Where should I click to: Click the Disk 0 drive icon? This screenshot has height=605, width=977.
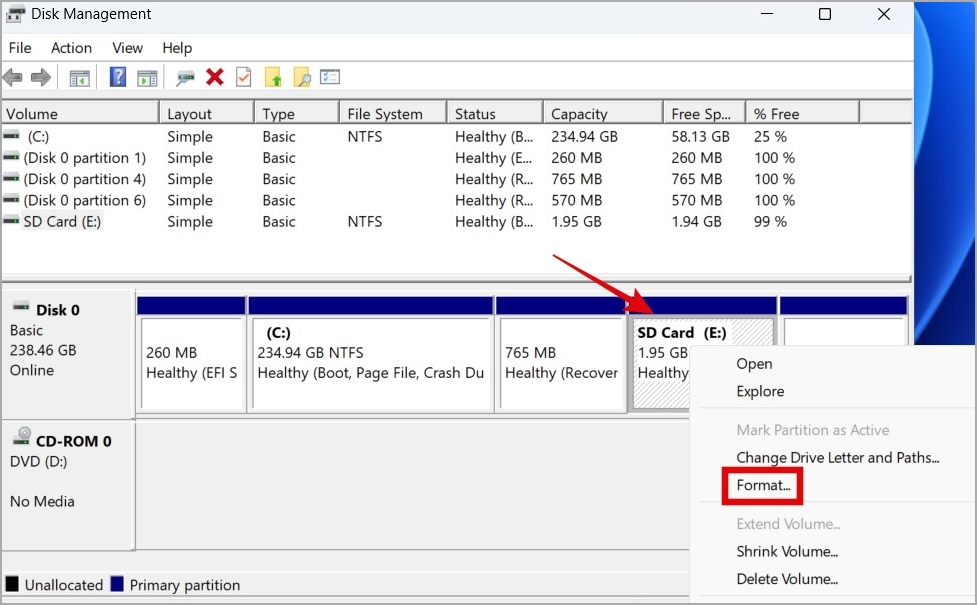(21, 307)
